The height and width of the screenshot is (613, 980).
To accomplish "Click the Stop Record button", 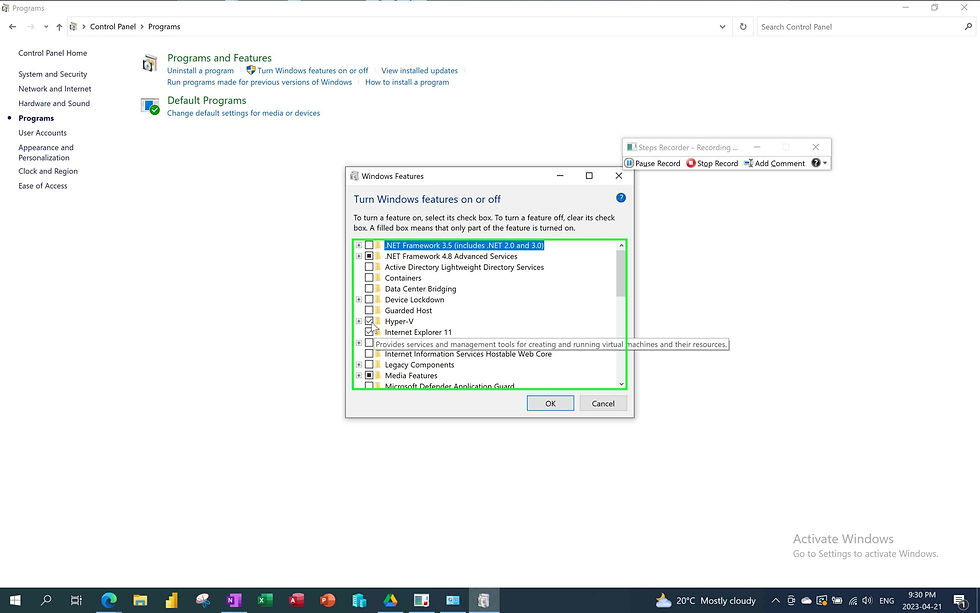I will tap(712, 163).
